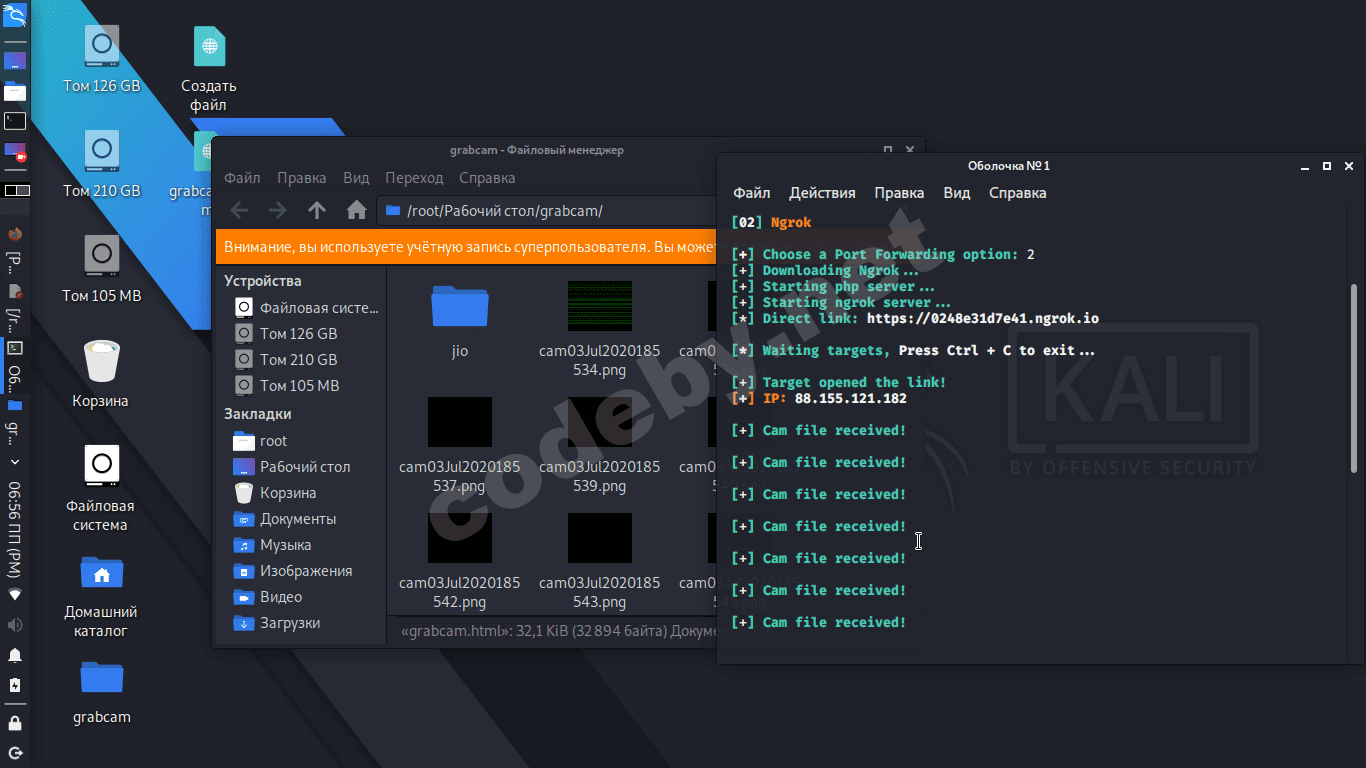Select Том 210 GB in the Устройства list
The height and width of the screenshot is (768, 1366).
(x=298, y=360)
